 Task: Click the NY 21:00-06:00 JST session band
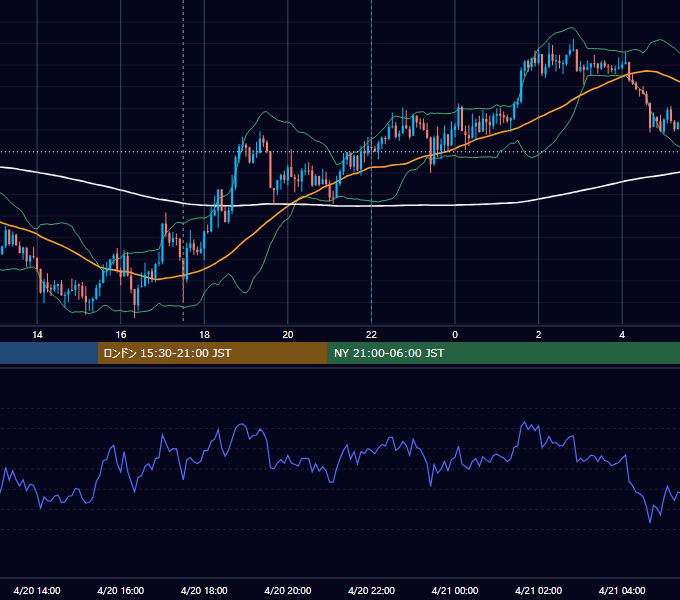pyautogui.click(x=503, y=353)
